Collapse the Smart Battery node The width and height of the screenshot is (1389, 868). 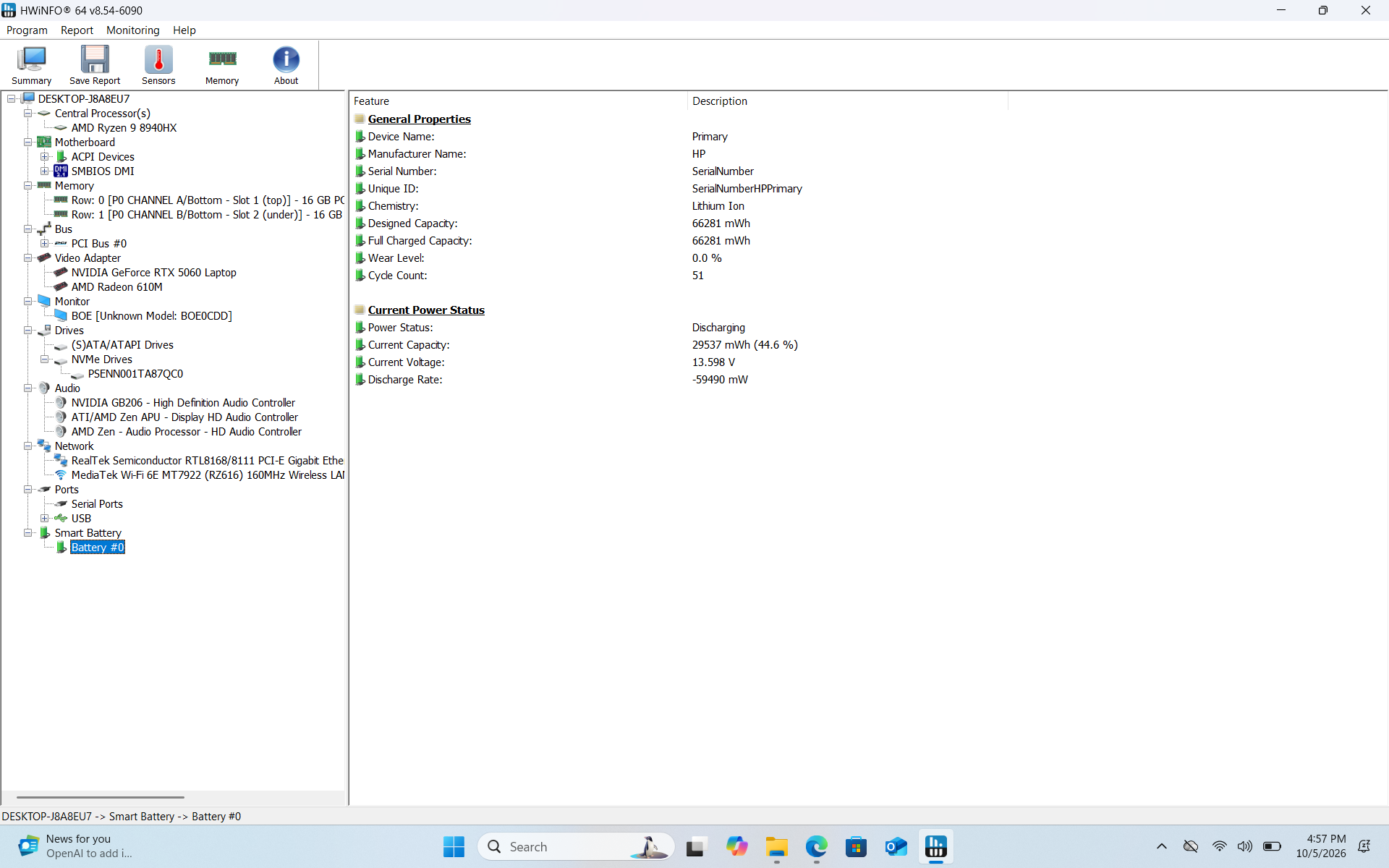click(x=27, y=533)
